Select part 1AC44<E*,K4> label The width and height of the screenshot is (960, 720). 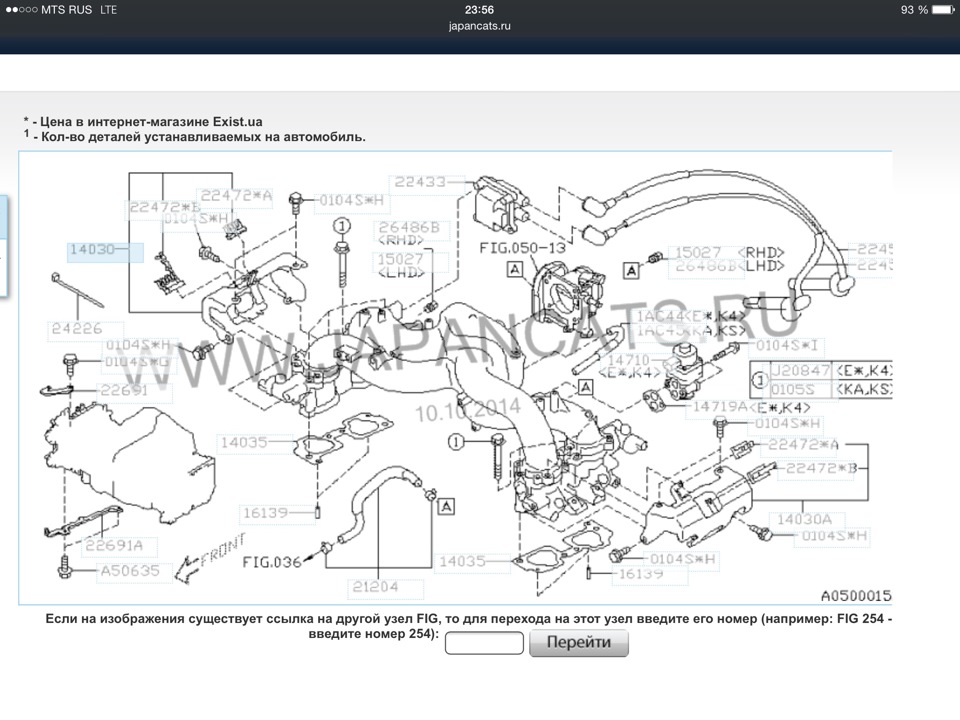click(691, 317)
